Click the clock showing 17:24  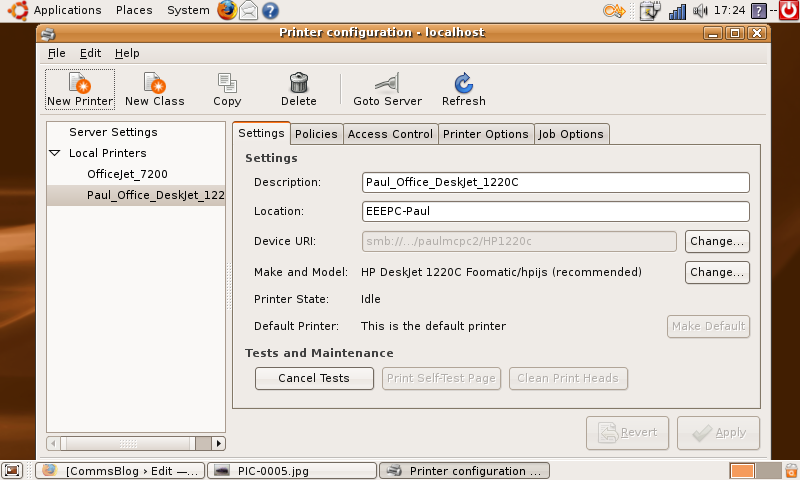[729, 10]
